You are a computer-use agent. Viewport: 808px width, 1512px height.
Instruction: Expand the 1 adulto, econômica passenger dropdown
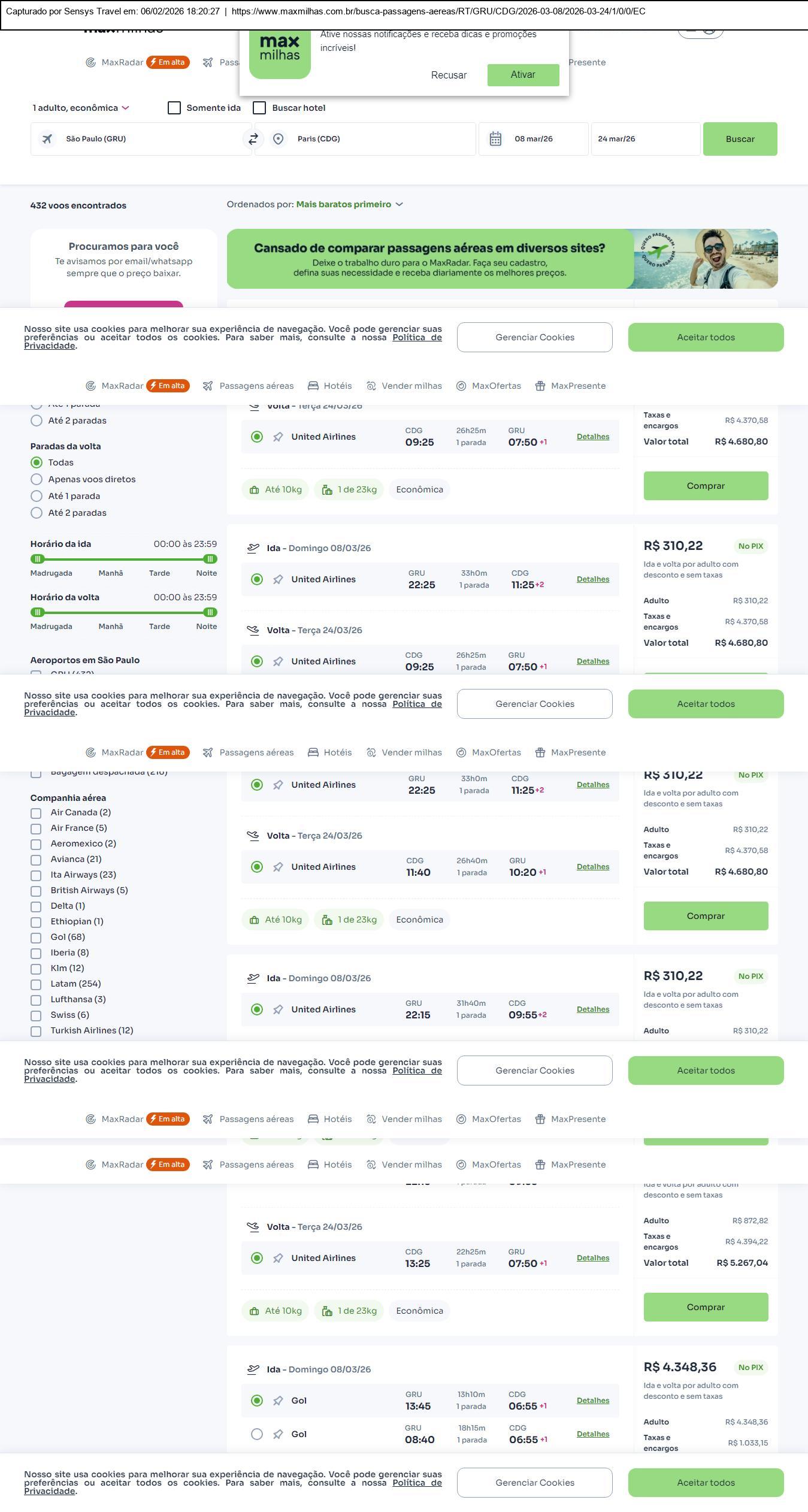pos(81,108)
